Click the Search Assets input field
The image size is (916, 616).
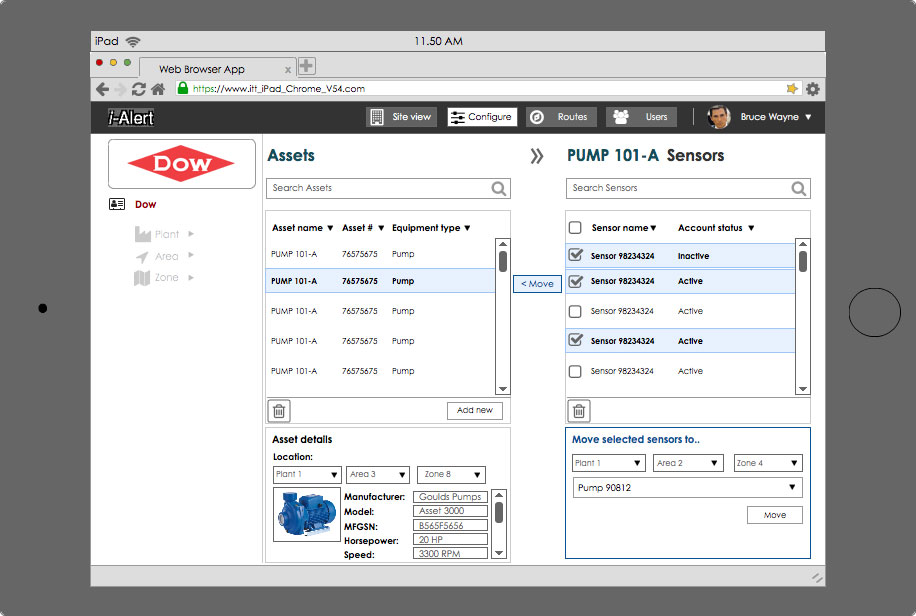378,188
